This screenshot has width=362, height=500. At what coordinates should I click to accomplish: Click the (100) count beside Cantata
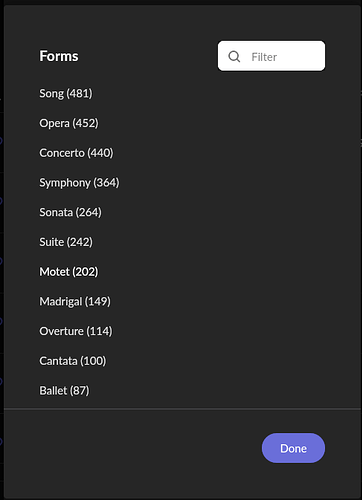93,361
